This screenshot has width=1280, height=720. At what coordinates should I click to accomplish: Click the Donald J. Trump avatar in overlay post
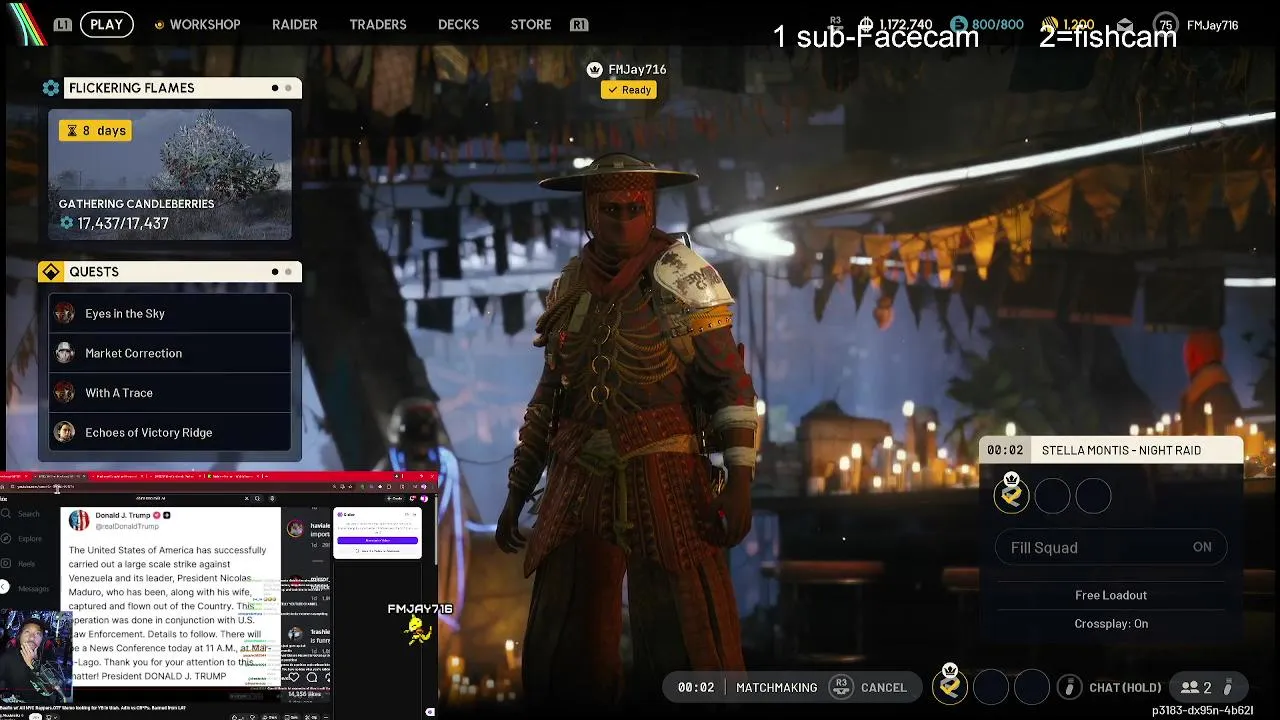coord(79,520)
